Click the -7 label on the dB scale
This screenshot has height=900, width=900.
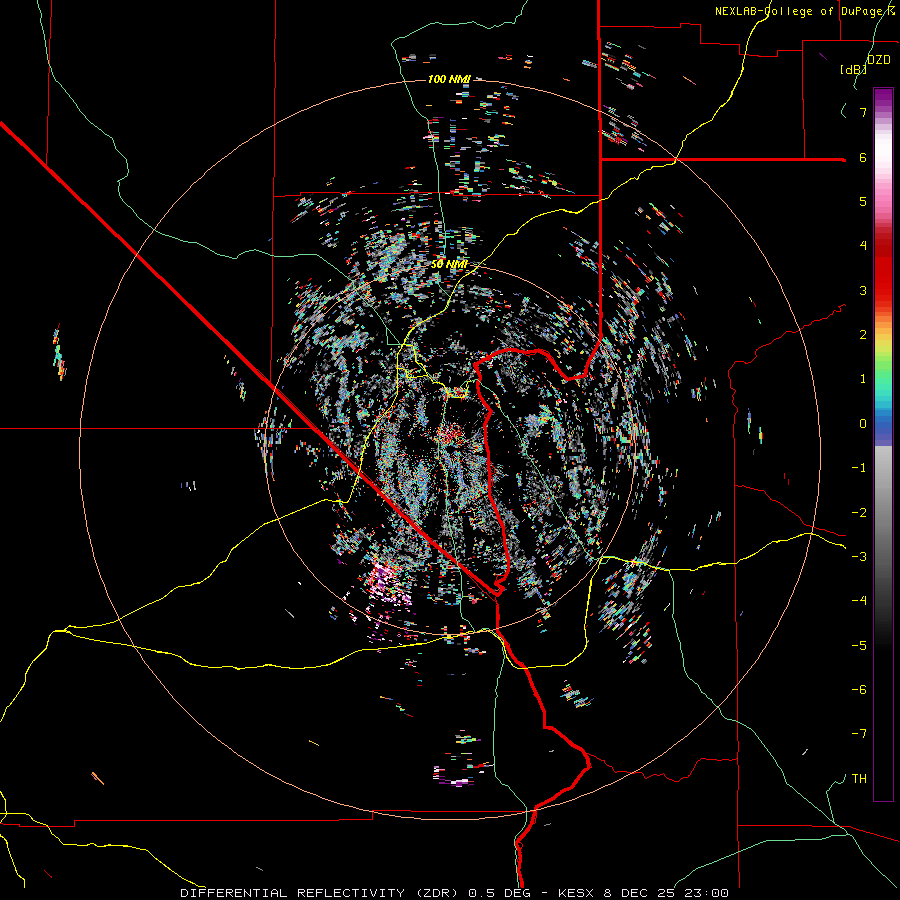pos(859,734)
